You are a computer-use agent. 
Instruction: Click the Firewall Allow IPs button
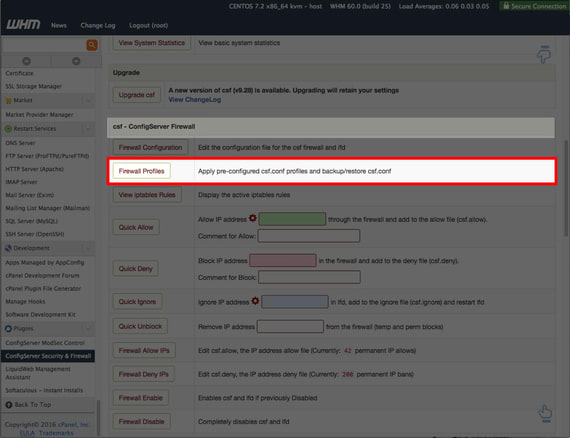click(144, 350)
